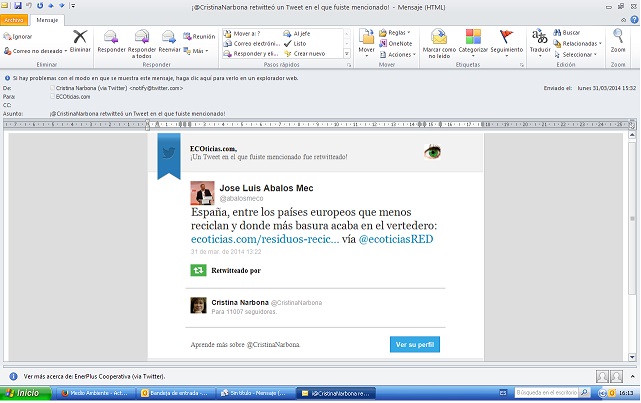Click the Reunión reply button
The width and height of the screenshot is (641, 403).
(199, 36)
